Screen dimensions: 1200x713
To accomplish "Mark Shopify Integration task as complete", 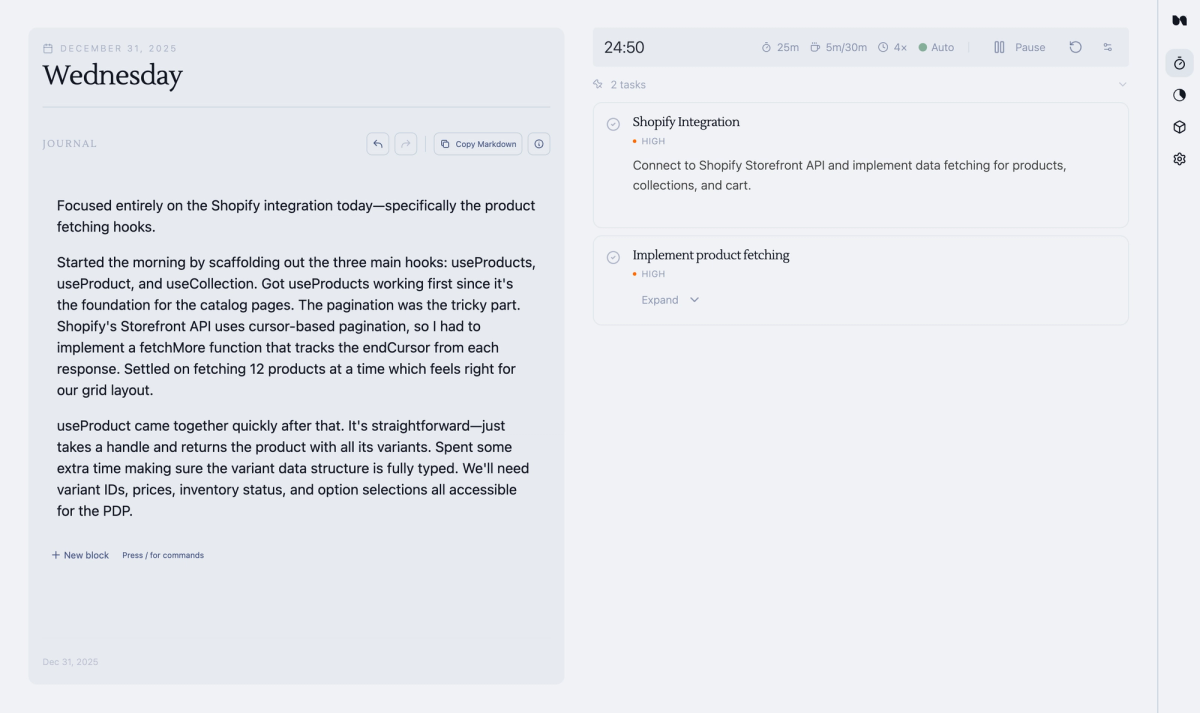I will 613,124.
